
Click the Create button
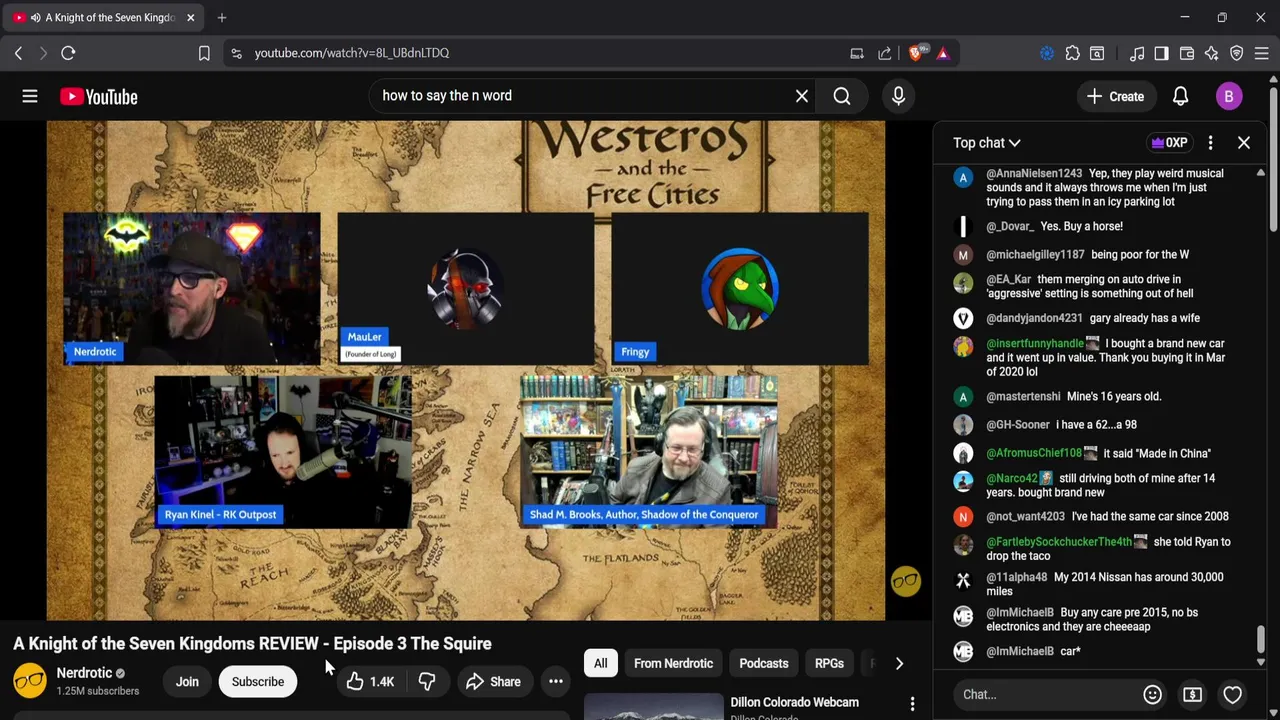click(1116, 97)
